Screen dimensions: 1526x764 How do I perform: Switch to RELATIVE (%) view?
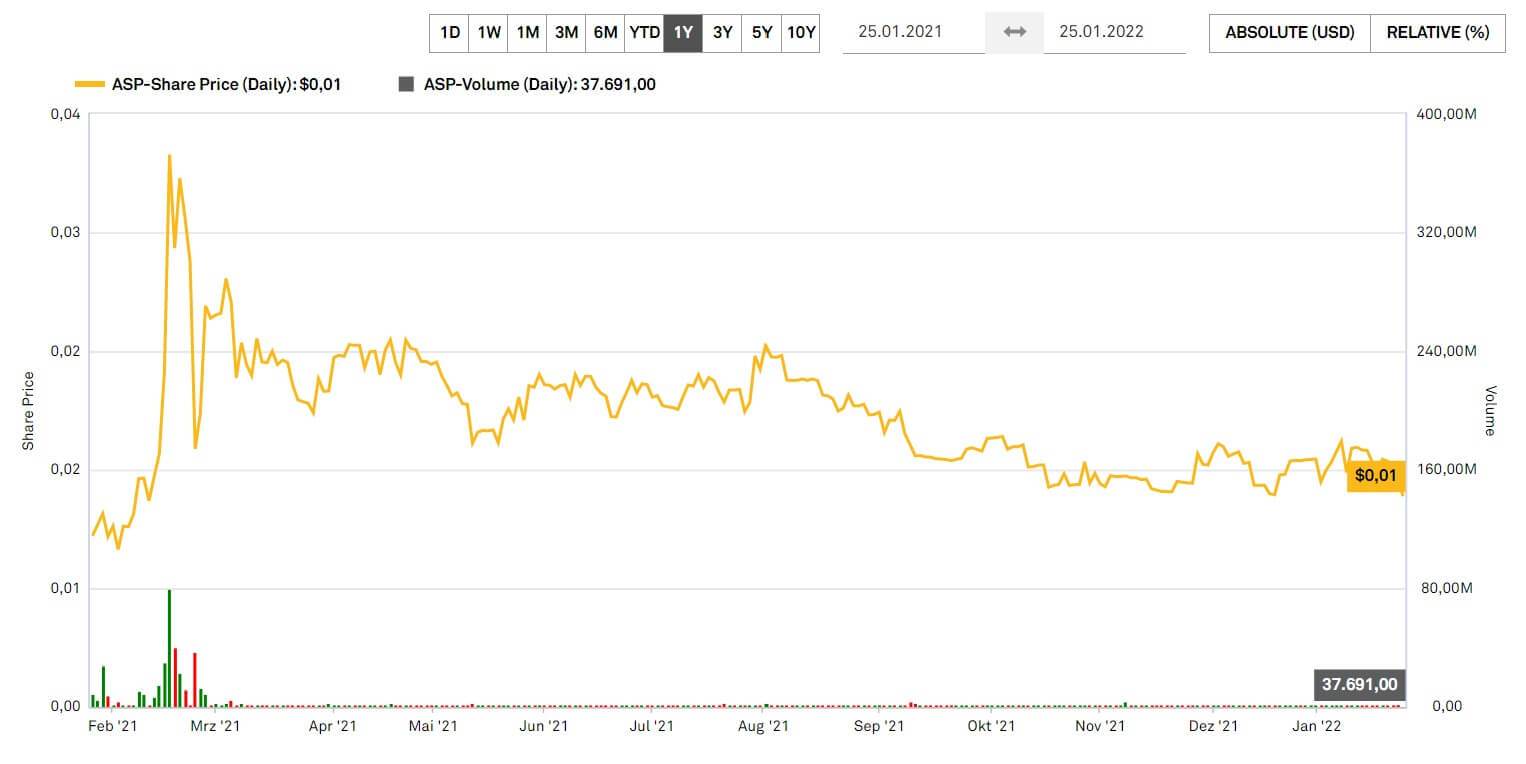click(x=1437, y=33)
